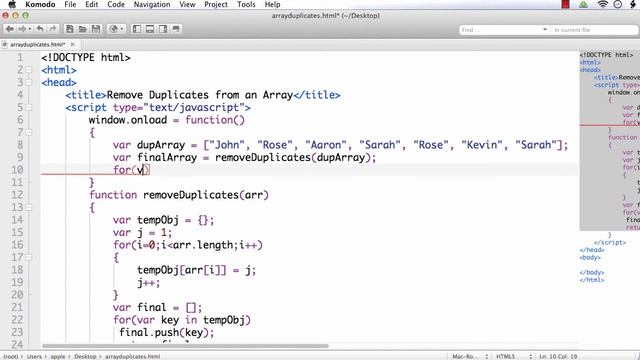Undo the last edit via toolbar
The width and height of the screenshot is (640, 360).
[x=40, y=29]
